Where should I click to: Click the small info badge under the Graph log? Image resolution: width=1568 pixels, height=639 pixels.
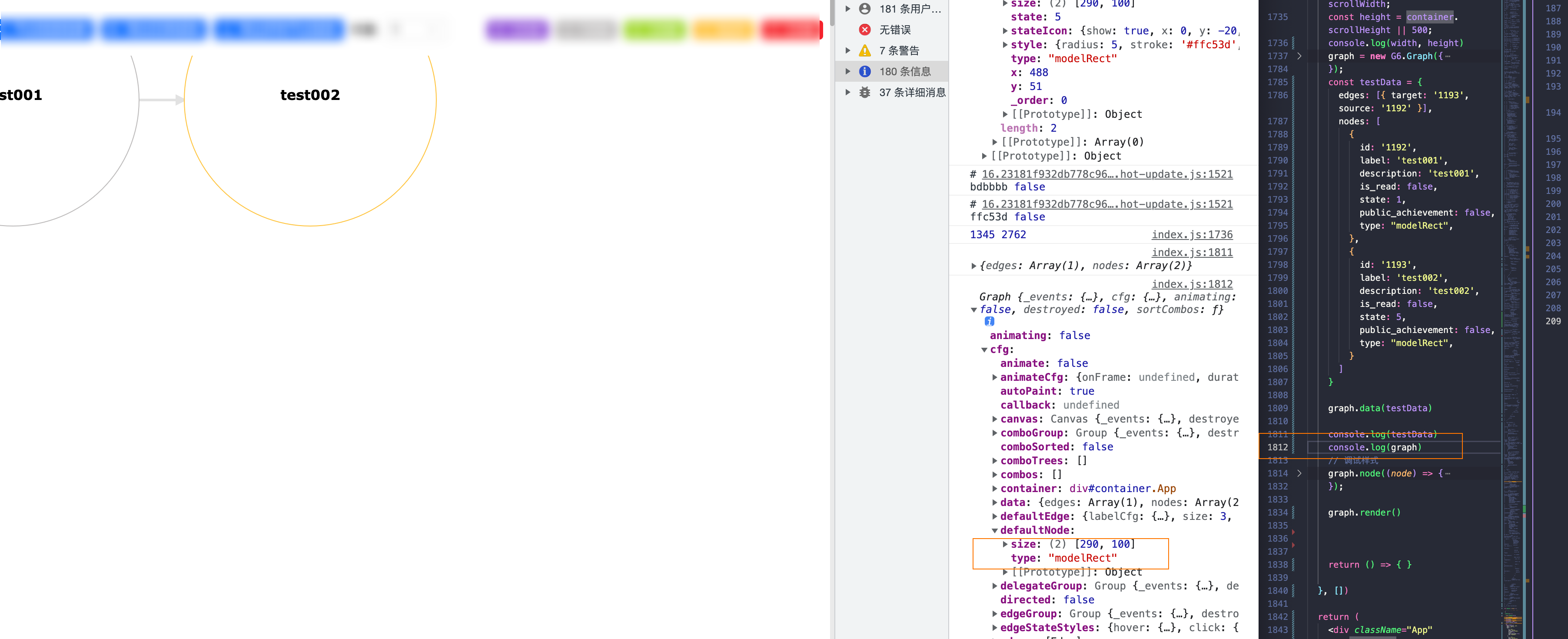990,321
